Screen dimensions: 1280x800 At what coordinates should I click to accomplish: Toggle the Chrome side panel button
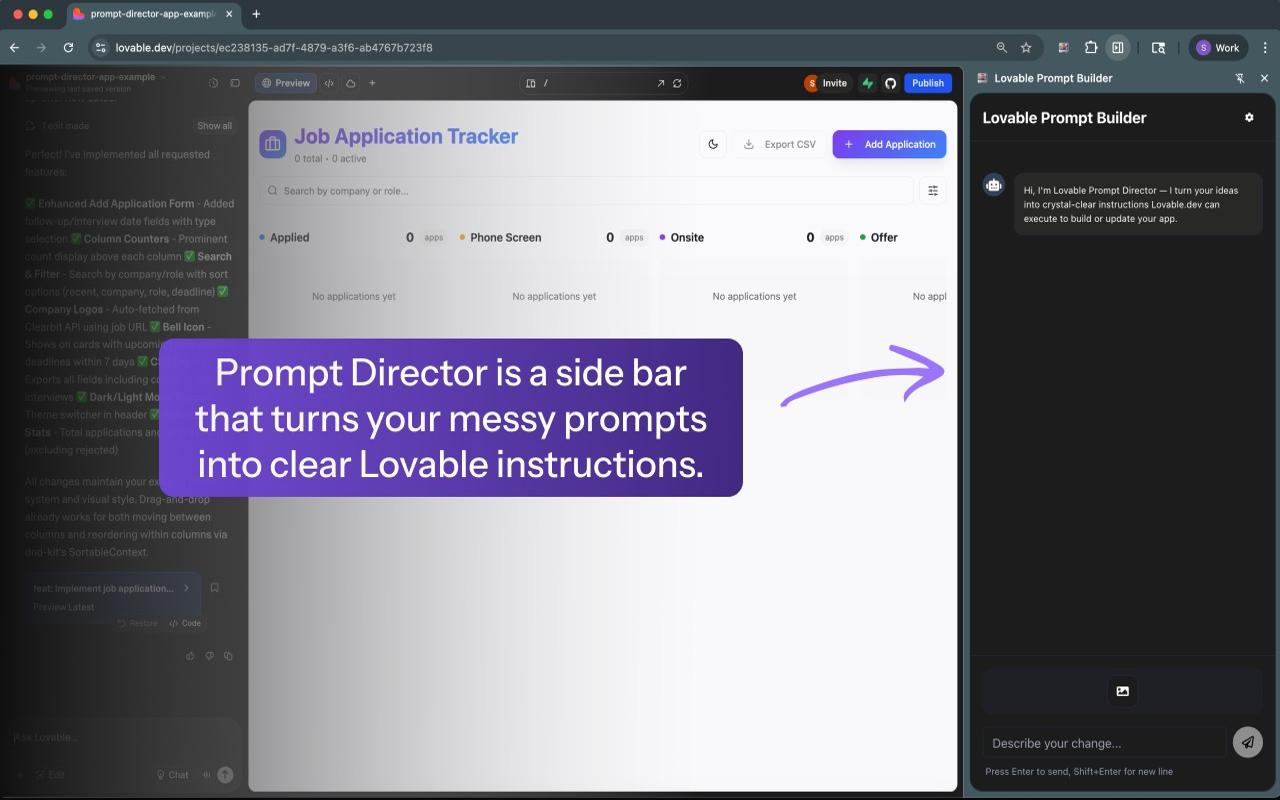(1118, 47)
